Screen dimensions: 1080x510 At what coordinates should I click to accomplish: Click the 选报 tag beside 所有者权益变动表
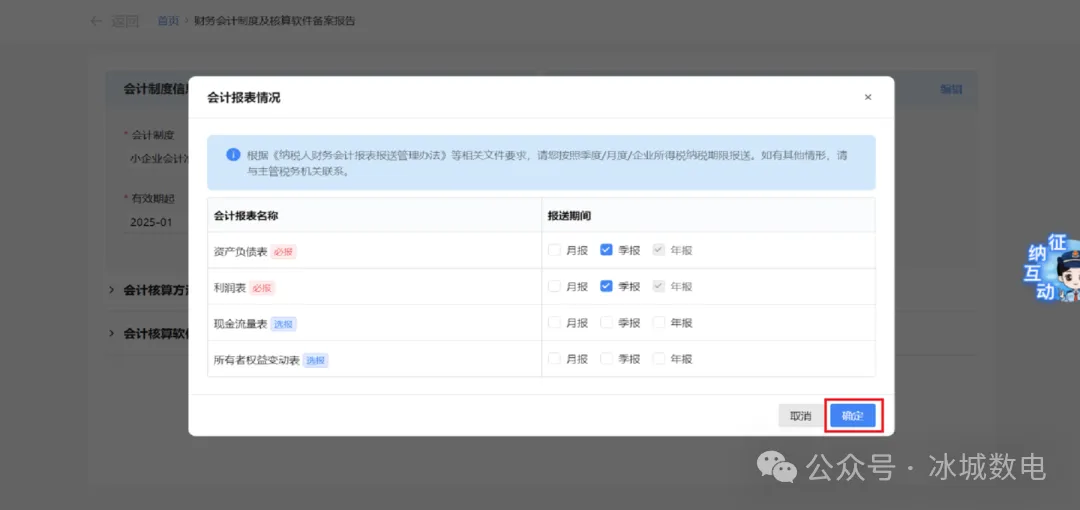[x=315, y=360]
